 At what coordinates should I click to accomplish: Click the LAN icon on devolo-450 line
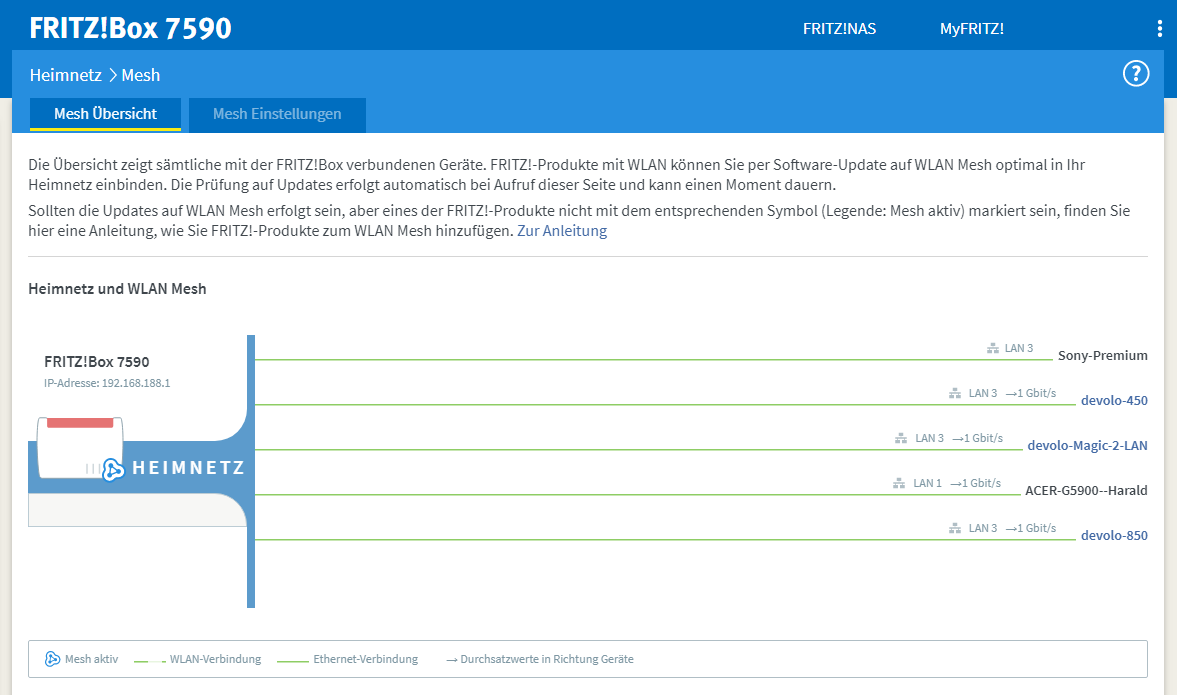pos(956,393)
